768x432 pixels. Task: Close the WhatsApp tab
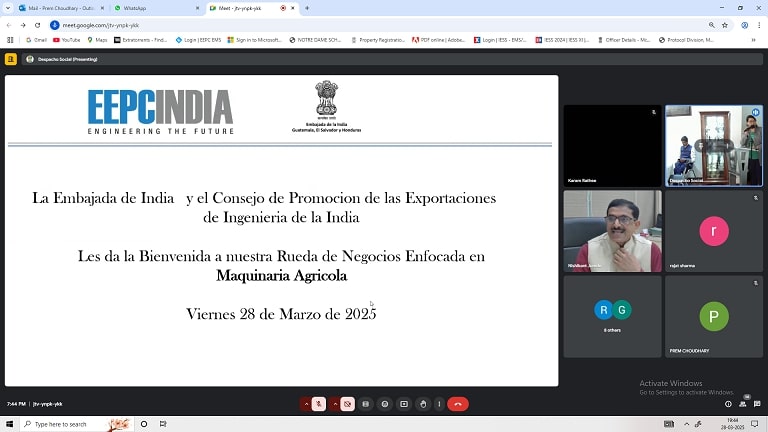pyautogui.click(x=197, y=8)
